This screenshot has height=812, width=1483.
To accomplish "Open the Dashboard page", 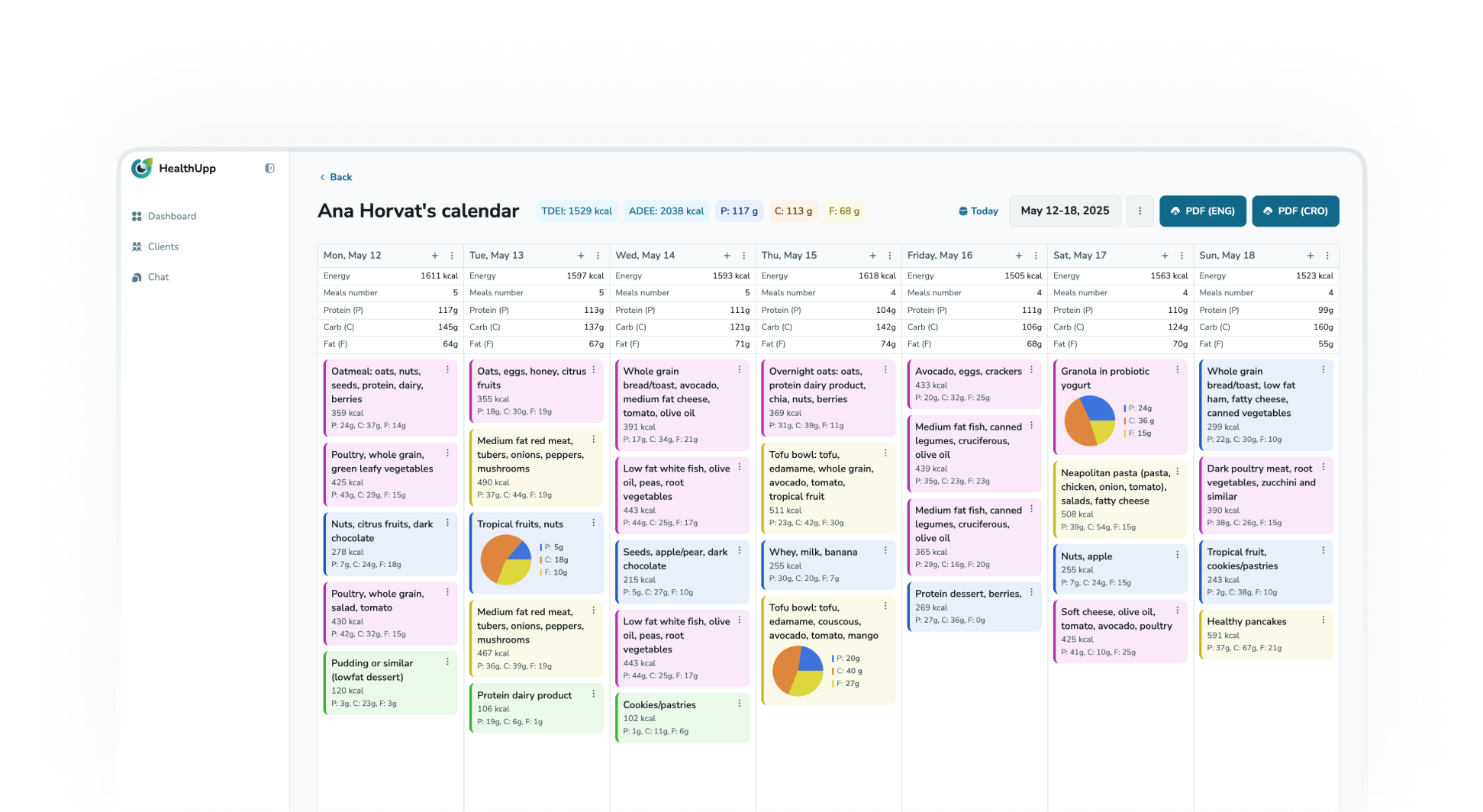I will point(172,217).
